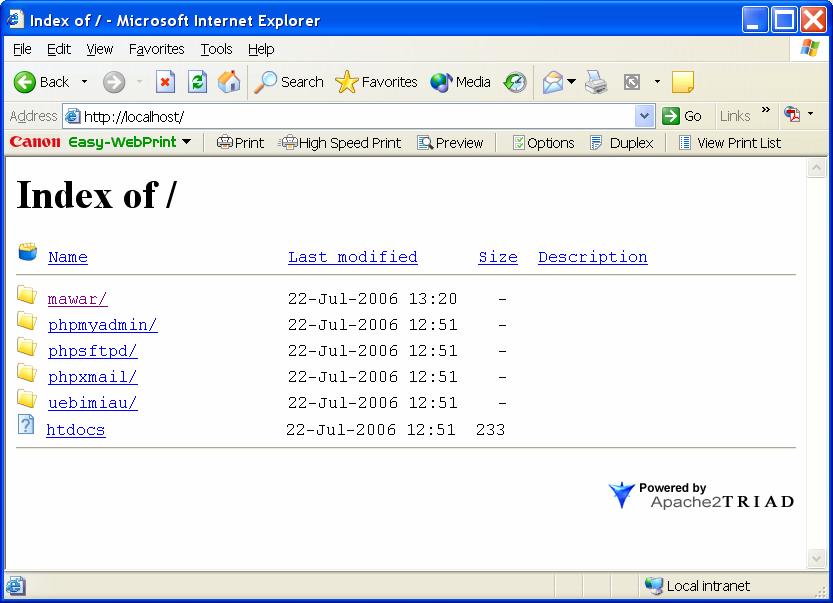Open the Edit menu
The image size is (833, 603).
click(x=58, y=49)
